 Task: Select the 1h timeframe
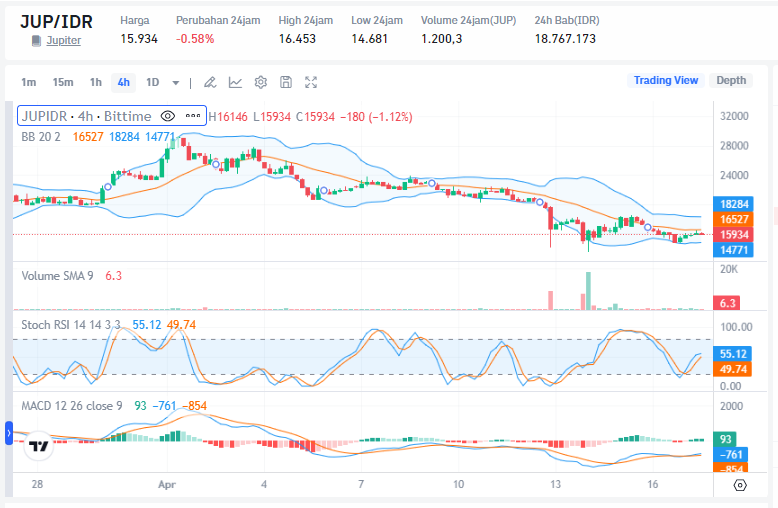(96, 82)
